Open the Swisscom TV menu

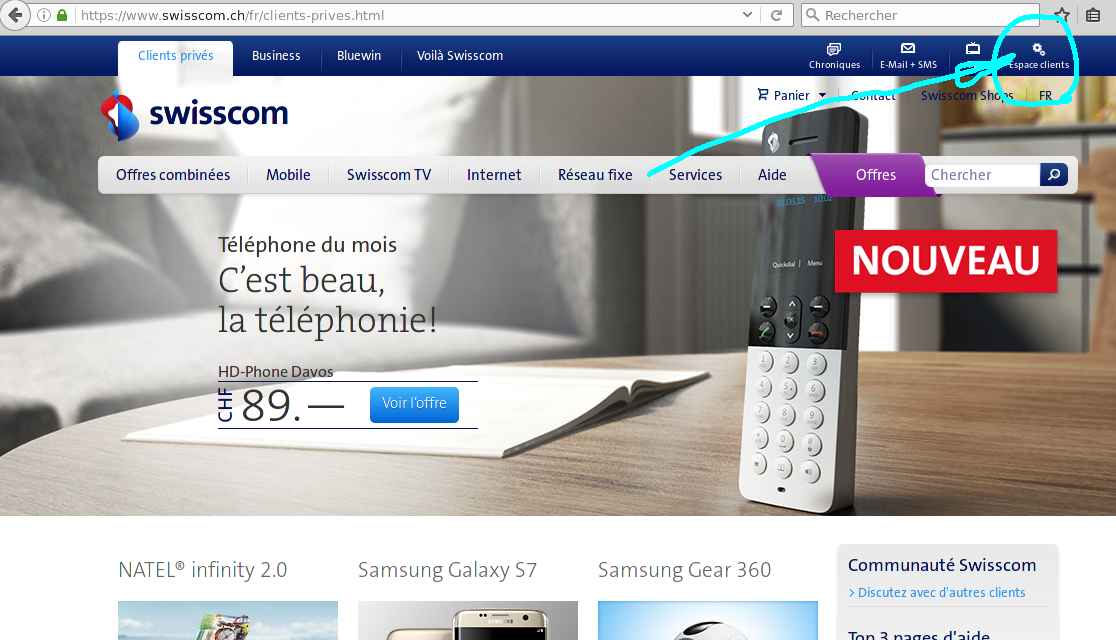click(389, 174)
